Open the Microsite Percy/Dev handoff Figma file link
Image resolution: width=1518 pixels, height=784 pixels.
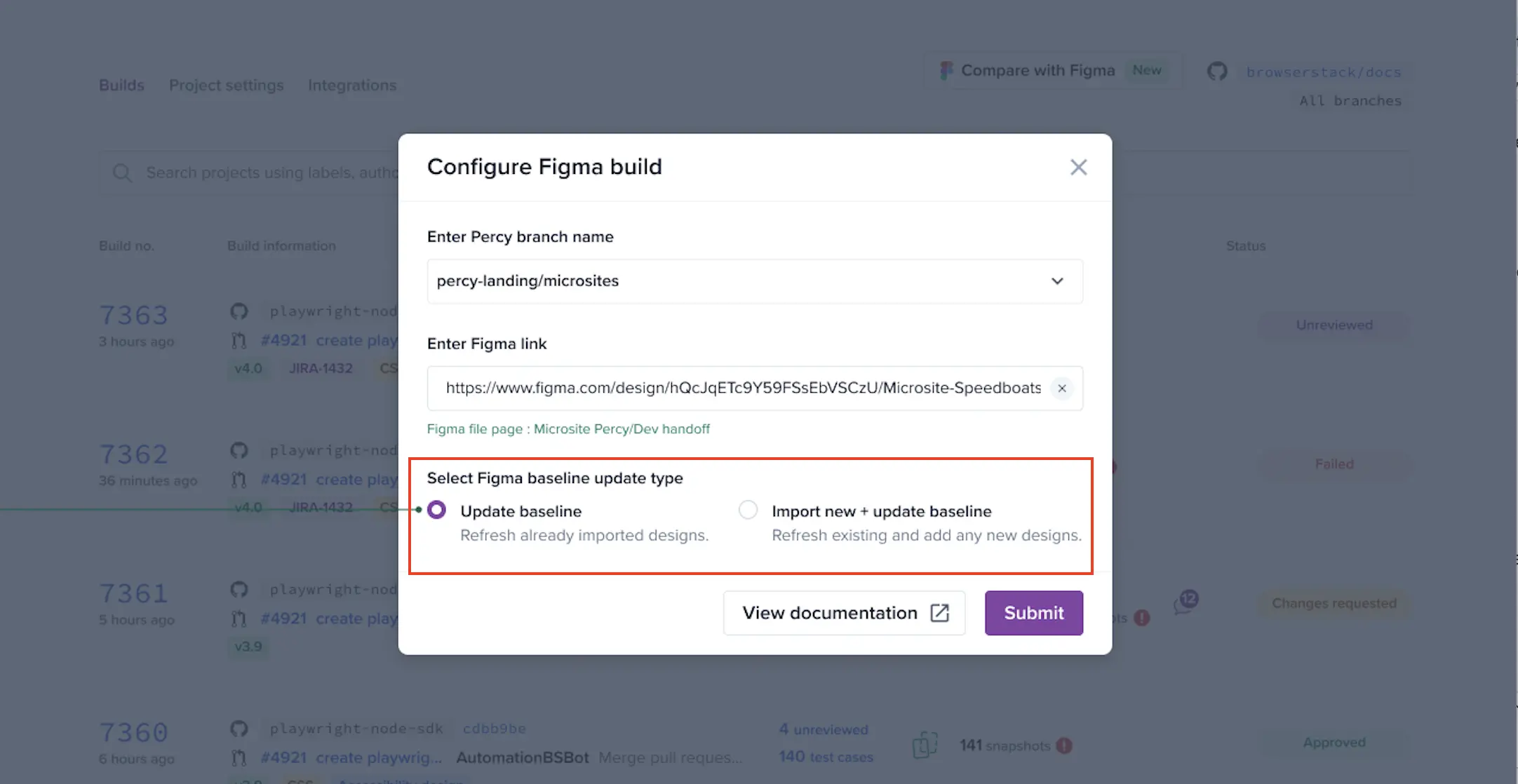coord(622,428)
